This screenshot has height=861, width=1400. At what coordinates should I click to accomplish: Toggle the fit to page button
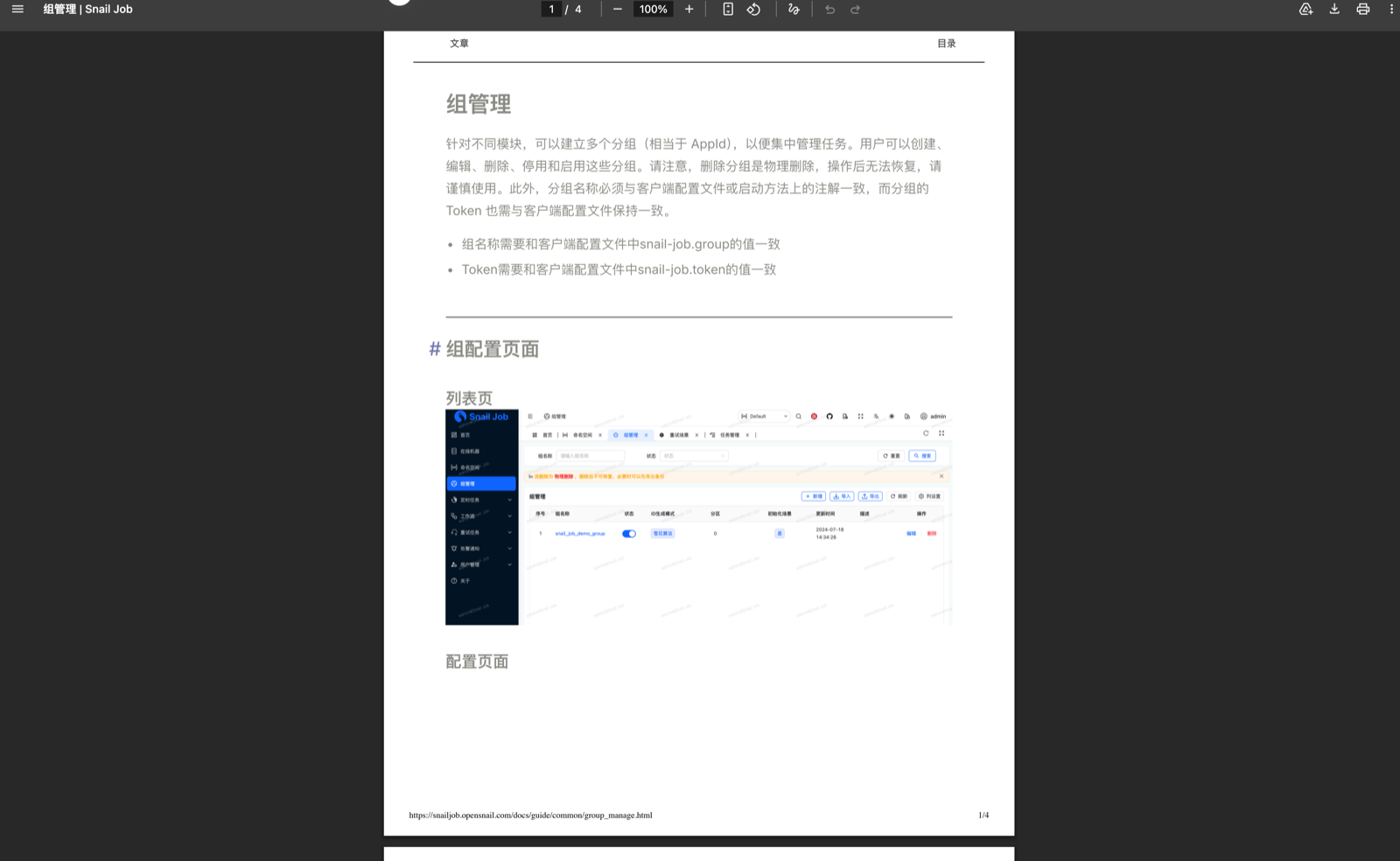(728, 10)
